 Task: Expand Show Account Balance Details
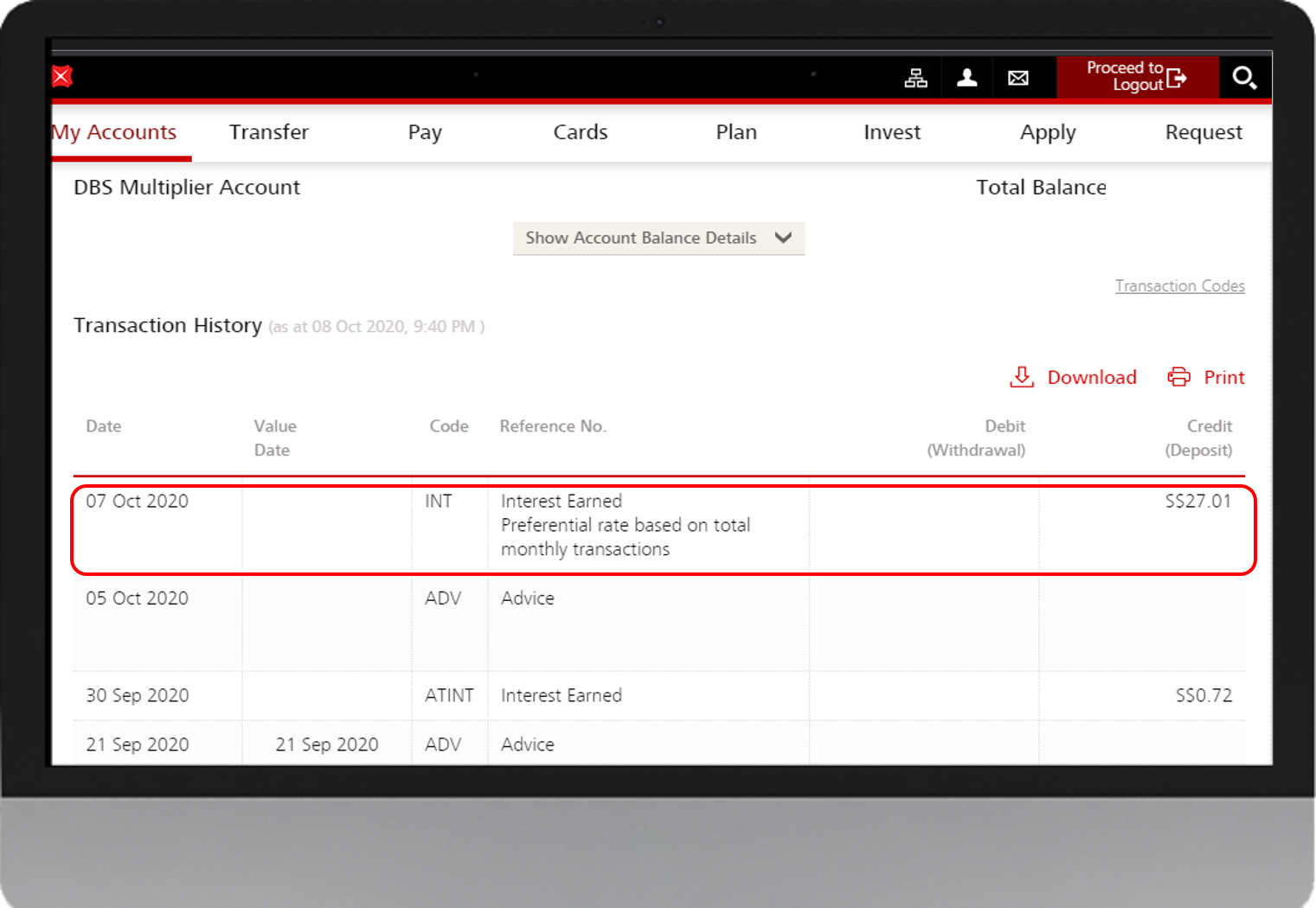(658, 238)
